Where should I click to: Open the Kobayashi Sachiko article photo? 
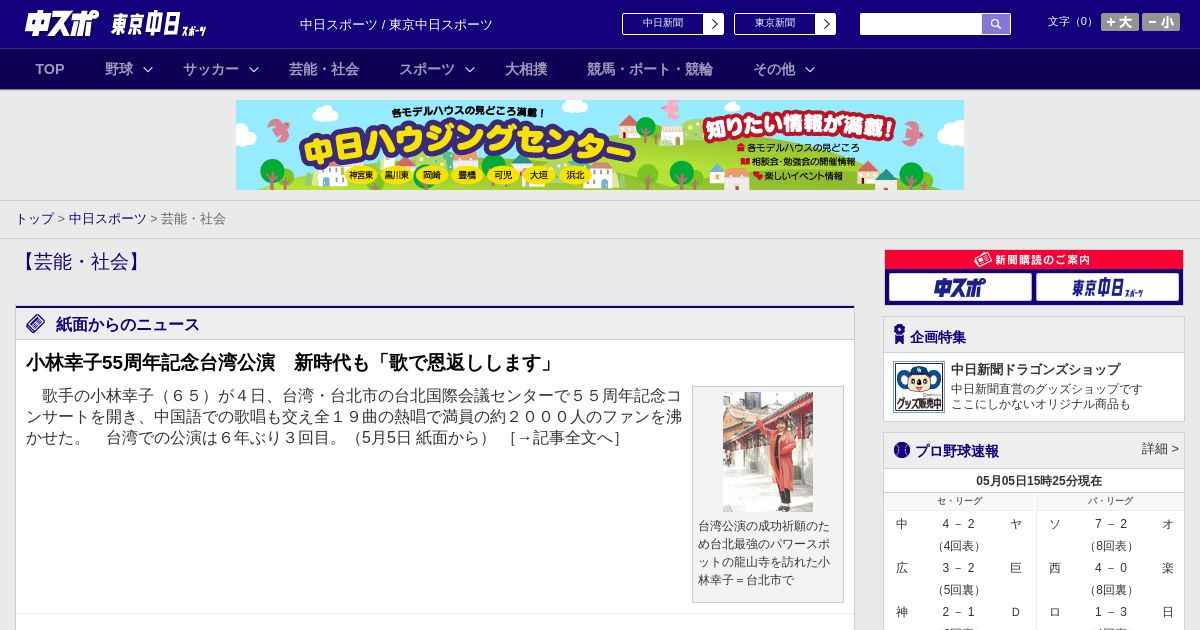pyautogui.click(x=768, y=452)
